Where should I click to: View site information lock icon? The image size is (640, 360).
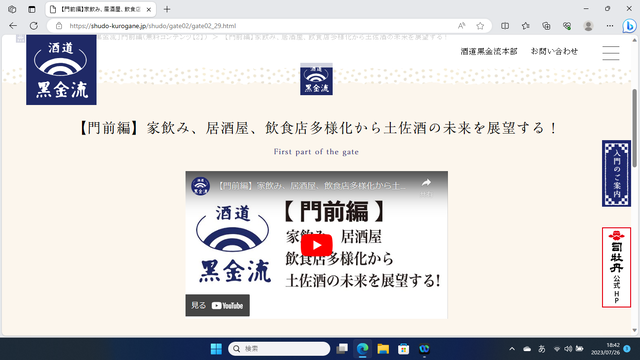59,26
